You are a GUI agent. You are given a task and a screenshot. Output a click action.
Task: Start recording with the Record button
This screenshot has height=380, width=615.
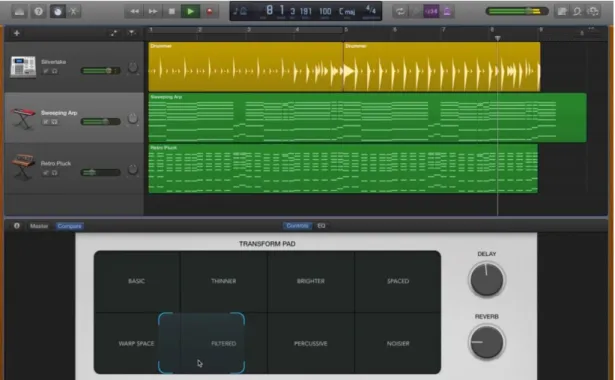209,11
